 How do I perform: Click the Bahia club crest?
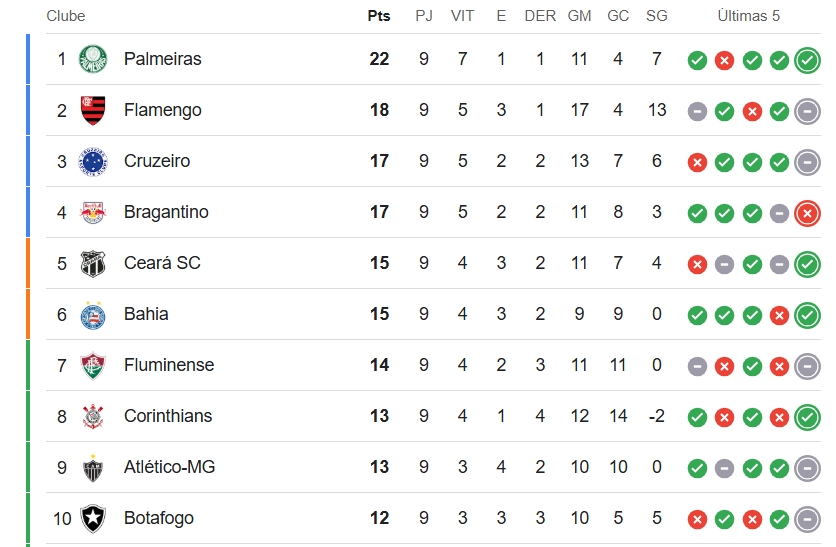[x=93, y=315]
